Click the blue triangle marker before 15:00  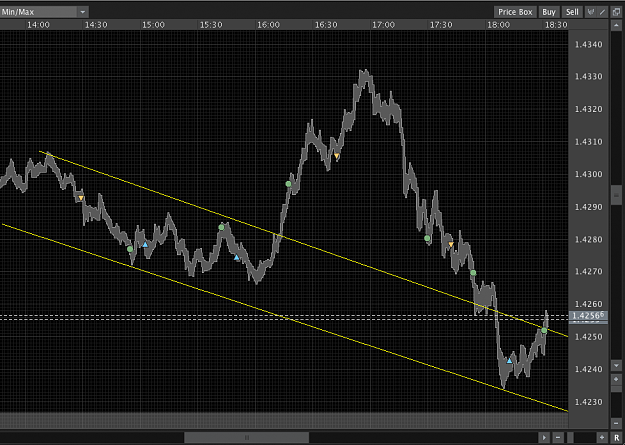(x=145, y=244)
